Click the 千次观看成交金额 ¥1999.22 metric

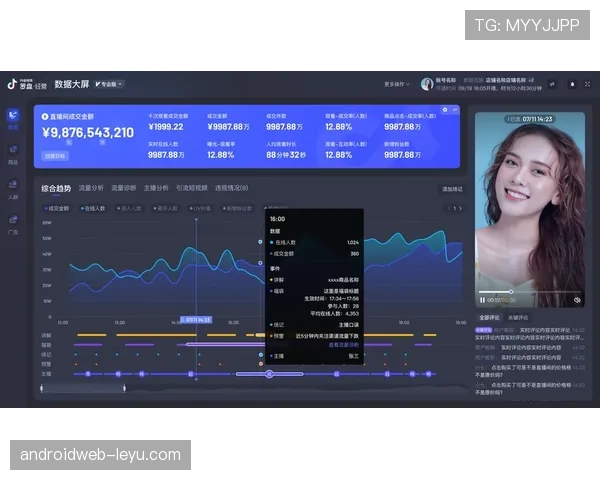pyautogui.click(x=168, y=122)
